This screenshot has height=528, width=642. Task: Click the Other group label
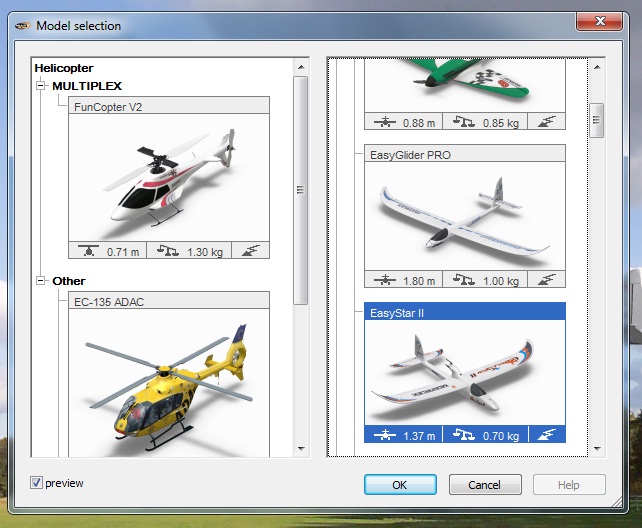pyautogui.click(x=69, y=281)
